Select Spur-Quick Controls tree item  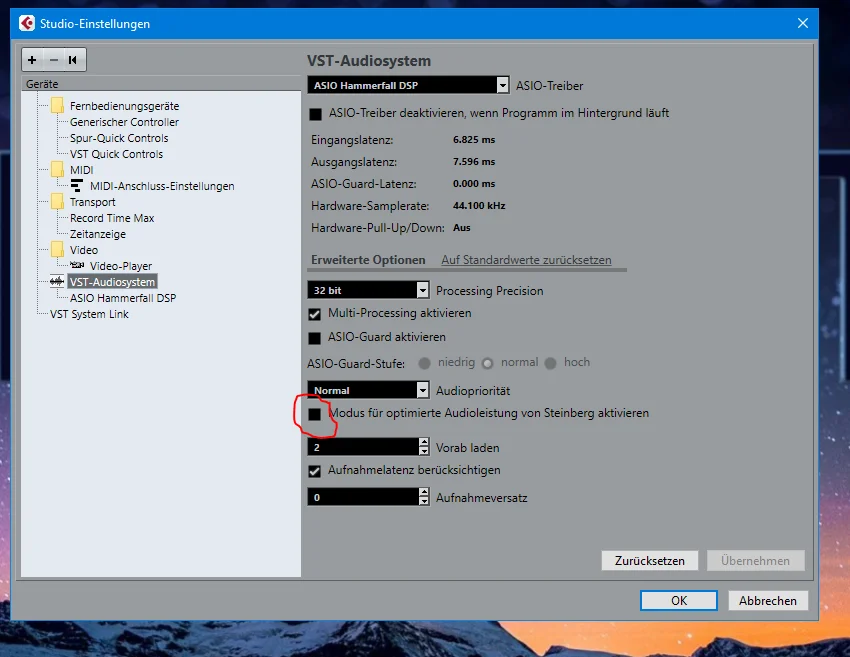pyautogui.click(x=119, y=138)
